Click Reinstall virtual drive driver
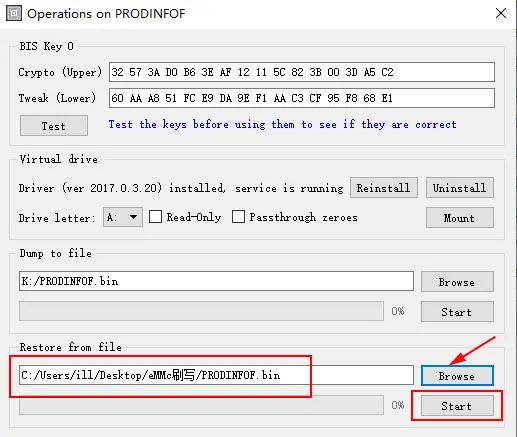 384,188
